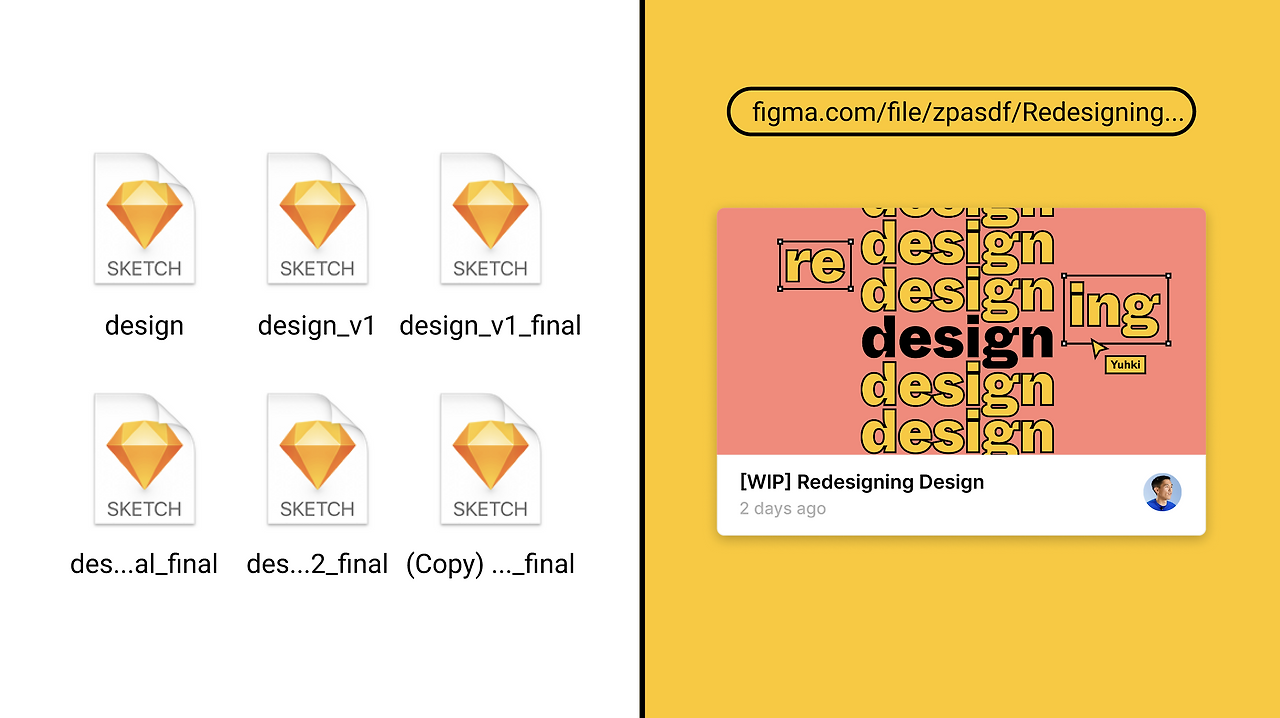The image size is (1280, 718).
Task: Click the "des...al_final" file name
Action: click(x=144, y=564)
